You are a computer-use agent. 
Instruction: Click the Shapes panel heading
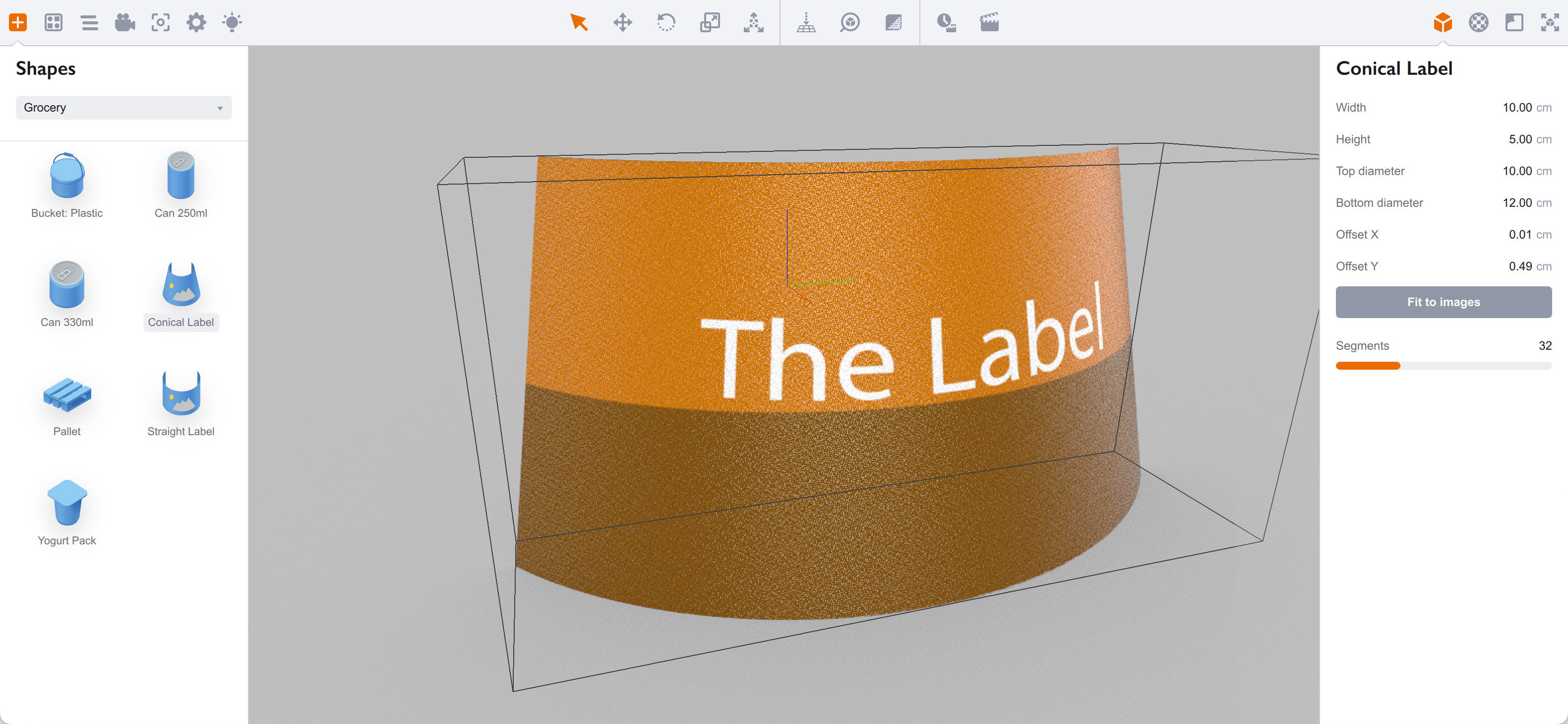pyautogui.click(x=46, y=69)
